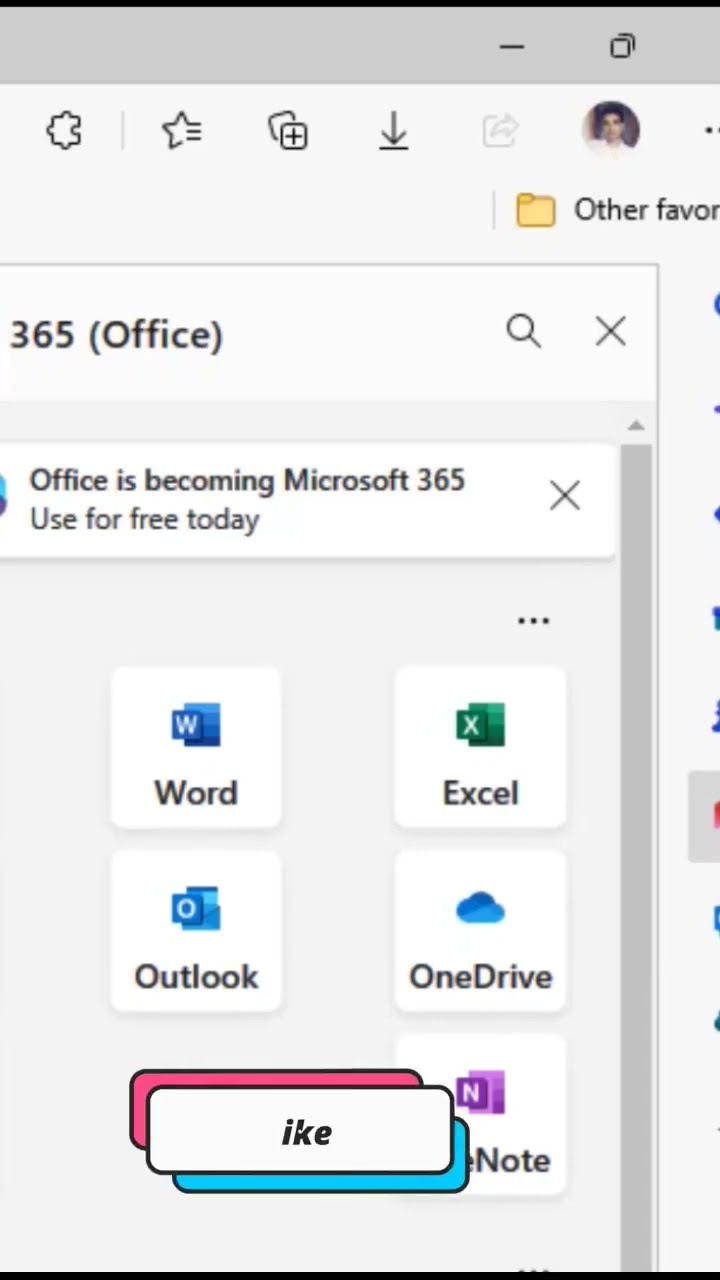Viewport: 720px width, 1280px height.
Task: Click the panel's vertical scrollbar thumb
Action: (636, 800)
